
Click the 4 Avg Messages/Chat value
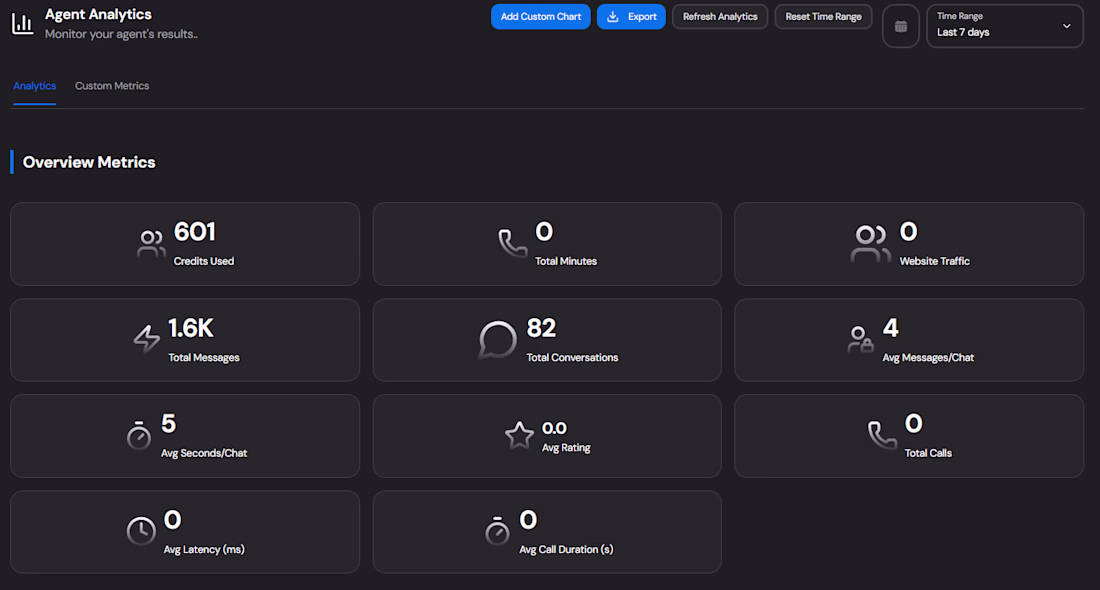(x=890, y=328)
